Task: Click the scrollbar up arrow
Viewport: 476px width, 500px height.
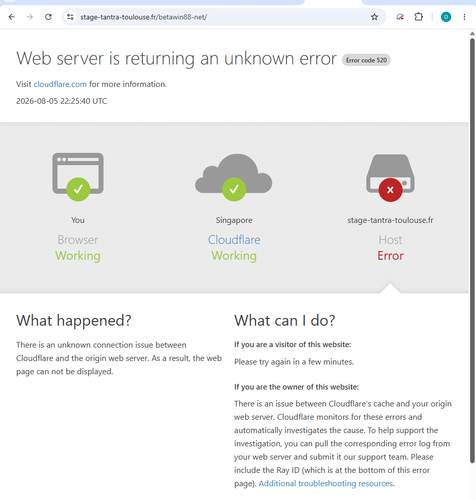Action: tap(472, 33)
